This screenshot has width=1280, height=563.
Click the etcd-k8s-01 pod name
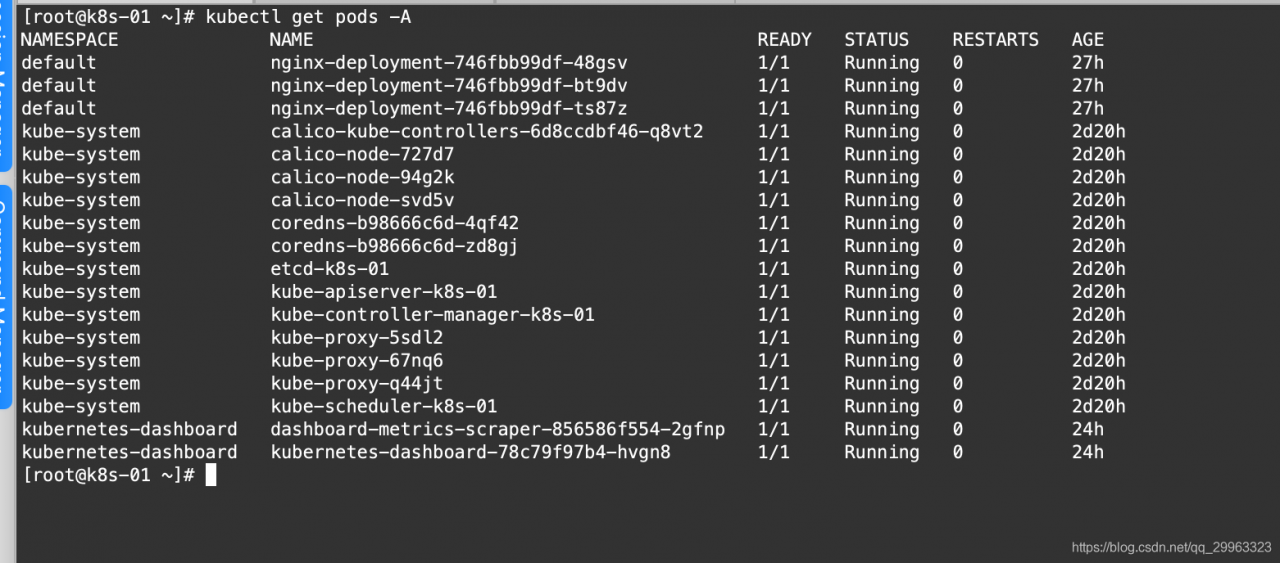point(330,269)
